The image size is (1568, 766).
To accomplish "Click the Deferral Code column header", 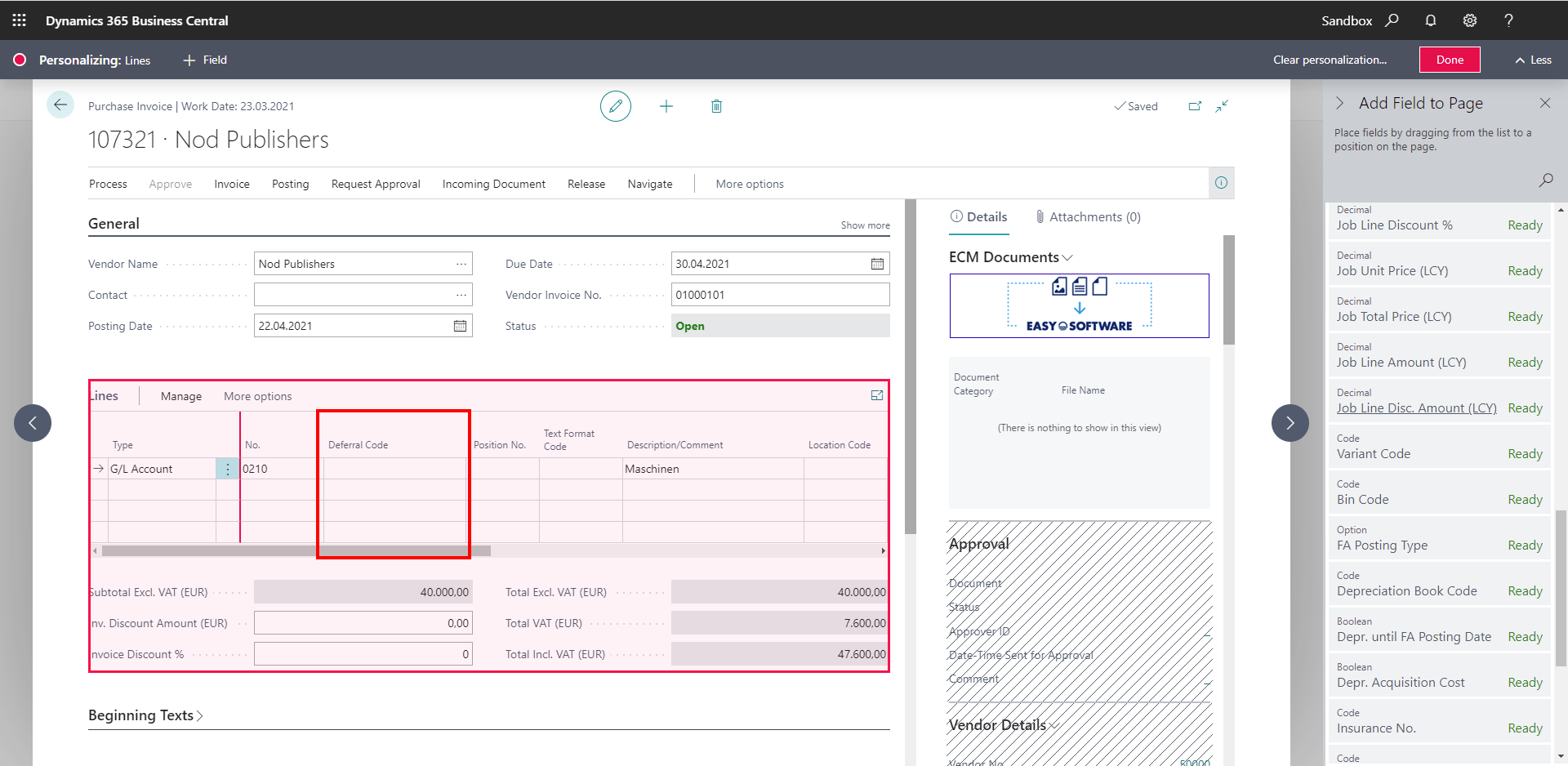I will (x=358, y=445).
